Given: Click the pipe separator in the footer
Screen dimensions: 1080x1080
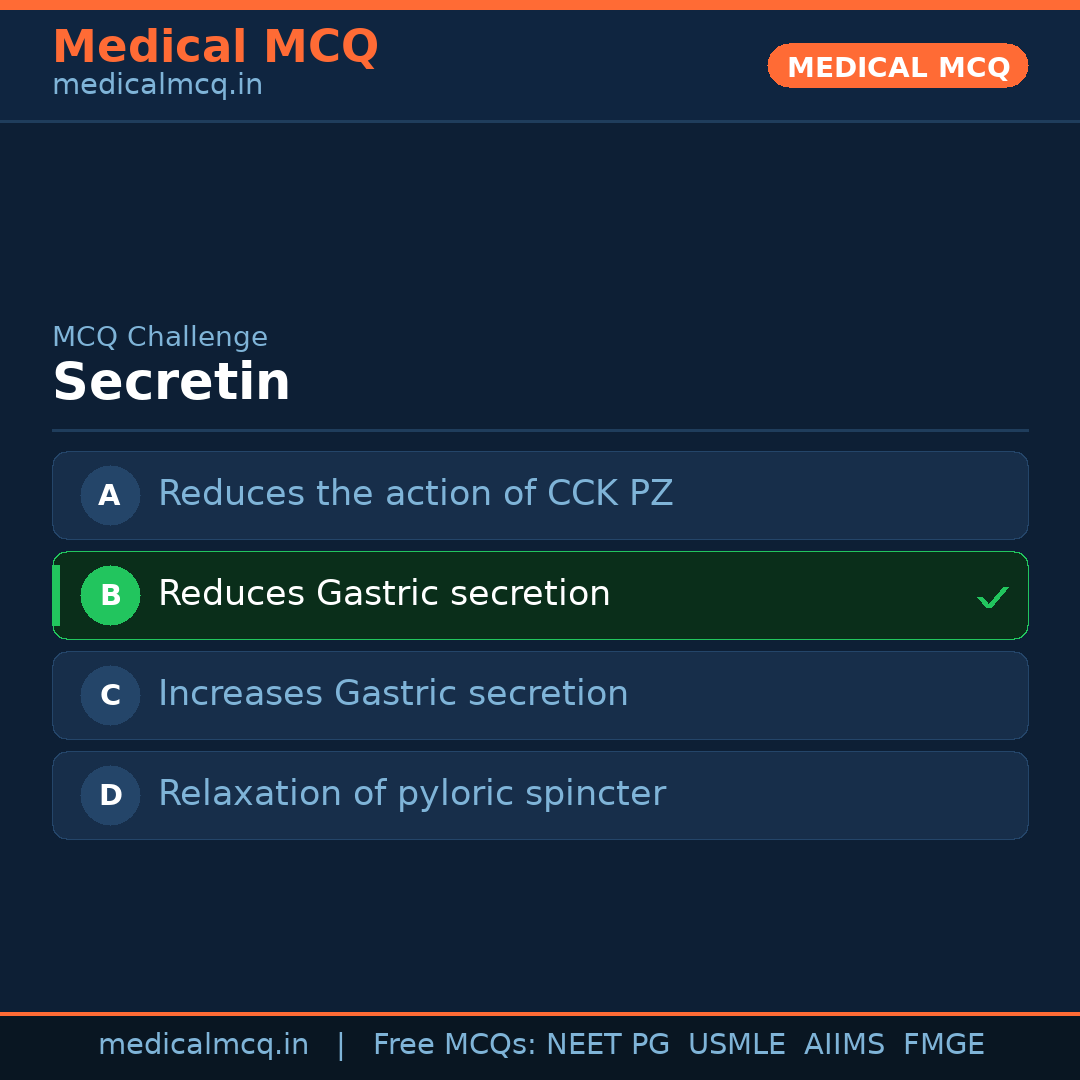Looking at the screenshot, I should point(341,1044).
